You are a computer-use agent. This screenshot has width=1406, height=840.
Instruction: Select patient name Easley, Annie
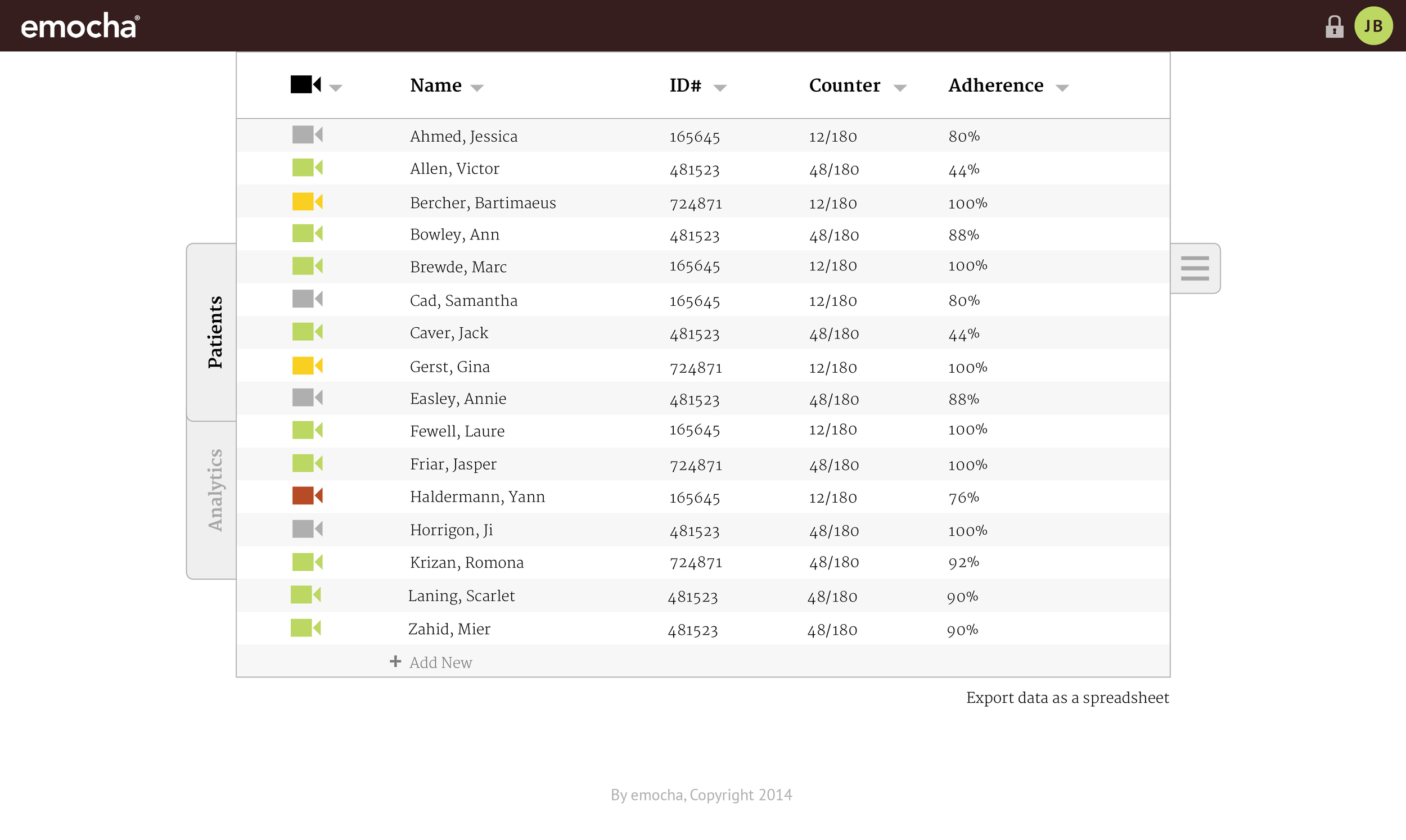coord(458,399)
